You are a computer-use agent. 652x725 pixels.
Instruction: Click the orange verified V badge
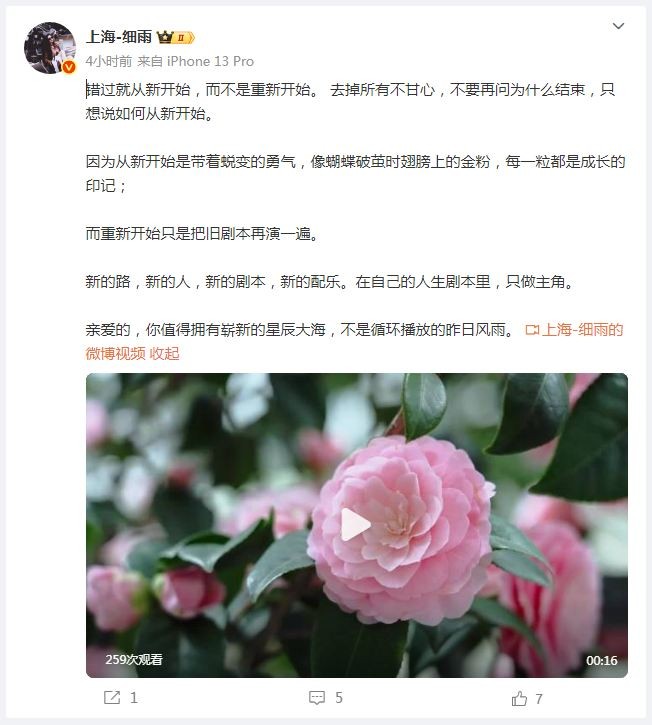[69, 67]
